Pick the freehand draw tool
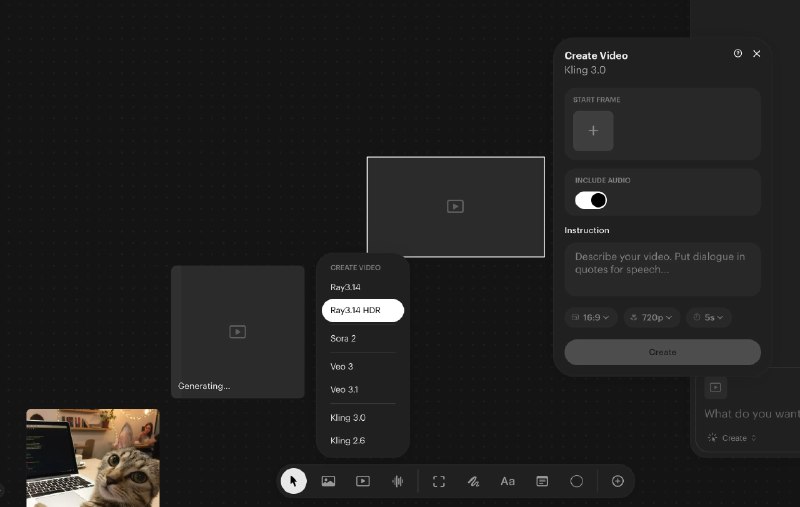The width and height of the screenshot is (800, 507). click(x=473, y=481)
